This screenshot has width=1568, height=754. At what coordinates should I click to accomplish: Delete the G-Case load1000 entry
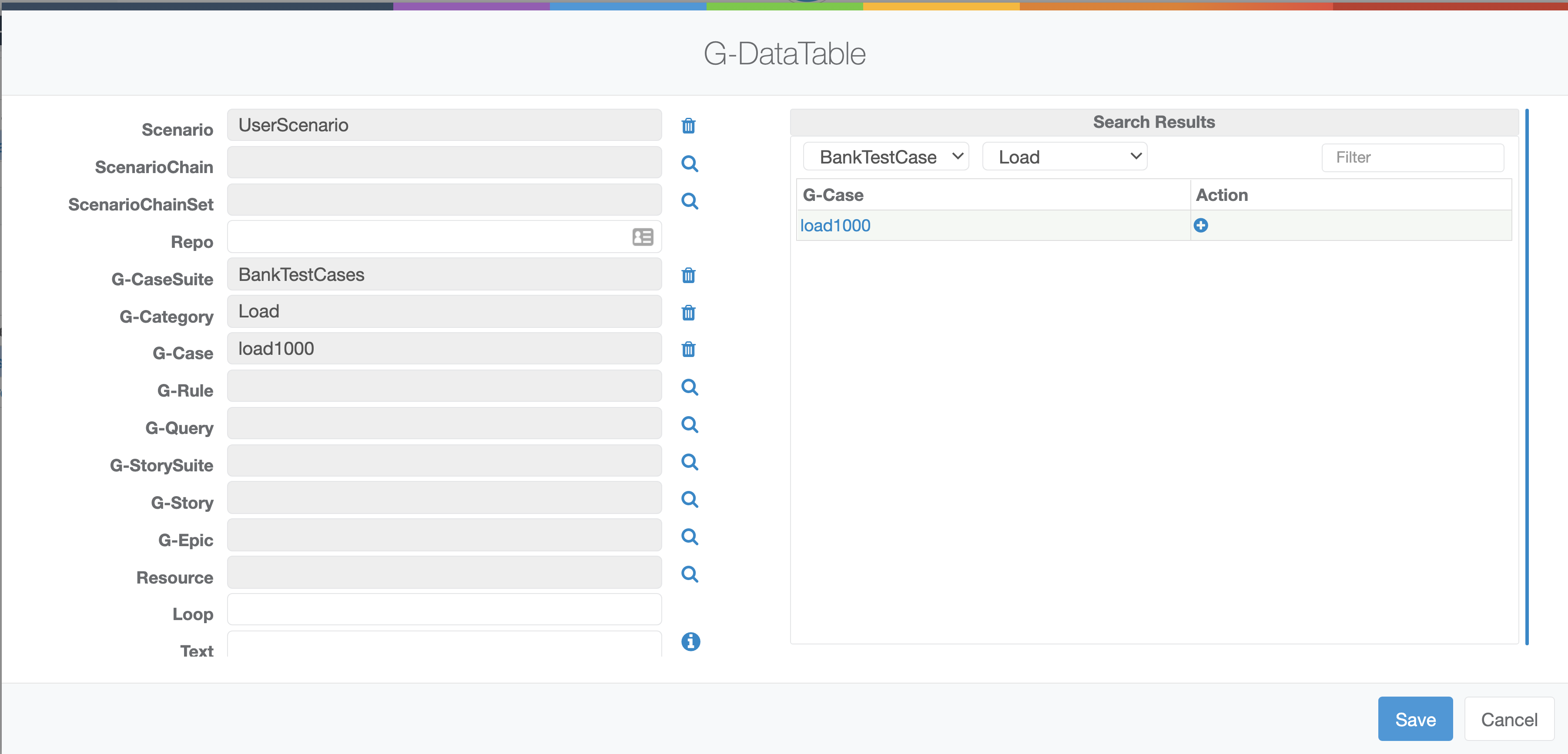688,349
